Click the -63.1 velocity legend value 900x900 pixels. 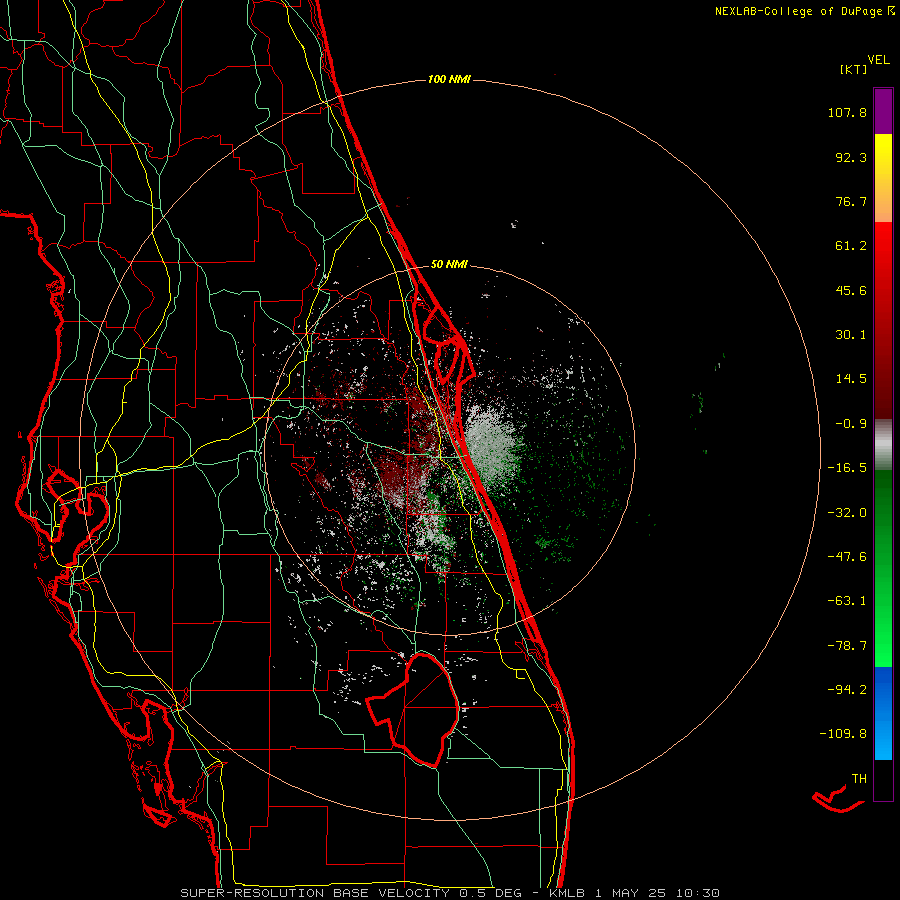click(x=847, y=601)
